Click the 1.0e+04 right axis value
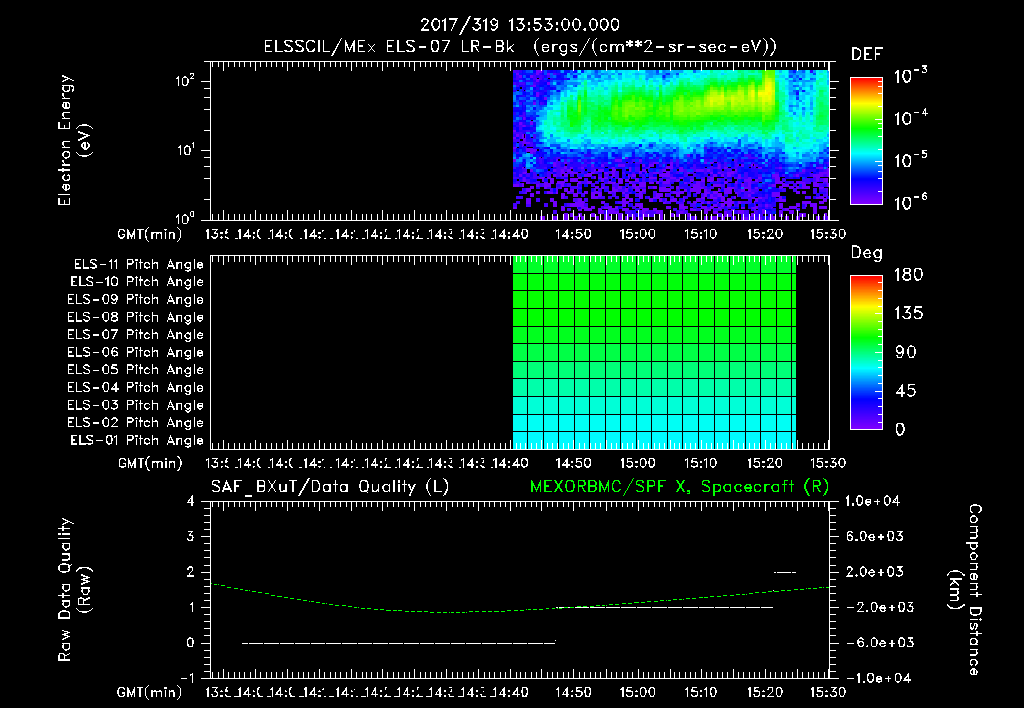This screenshot has width=1024, height=708. tap(872, 501)
